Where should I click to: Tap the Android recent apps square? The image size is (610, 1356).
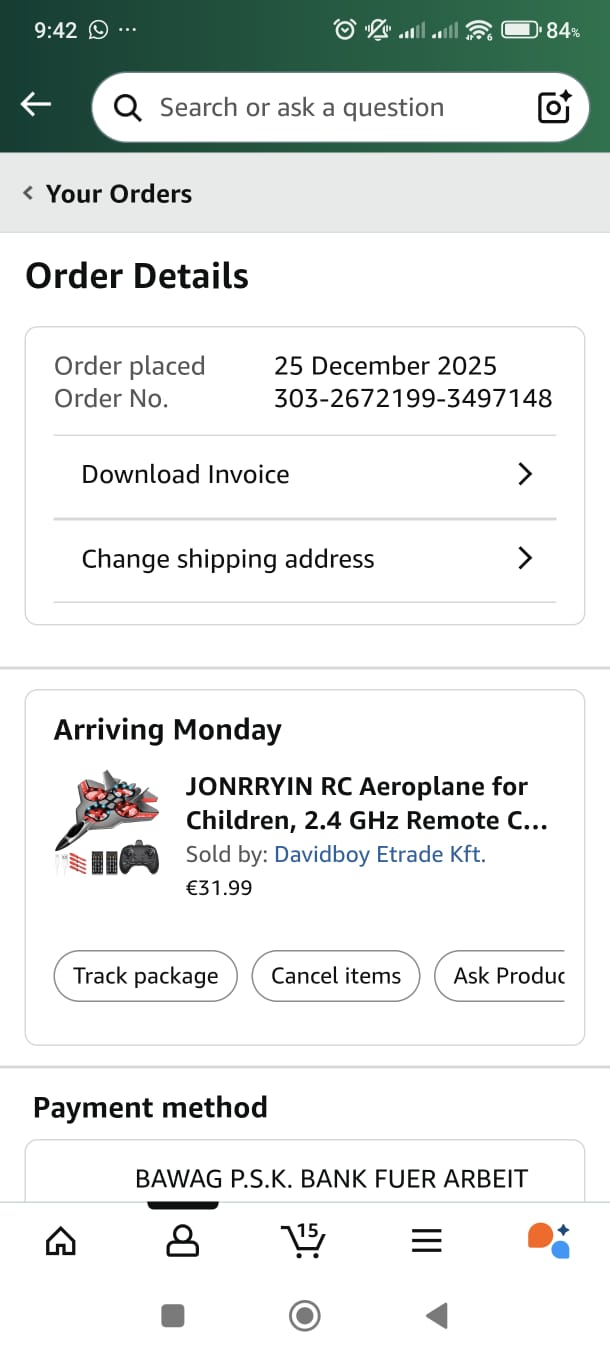tap(173, 1316)
